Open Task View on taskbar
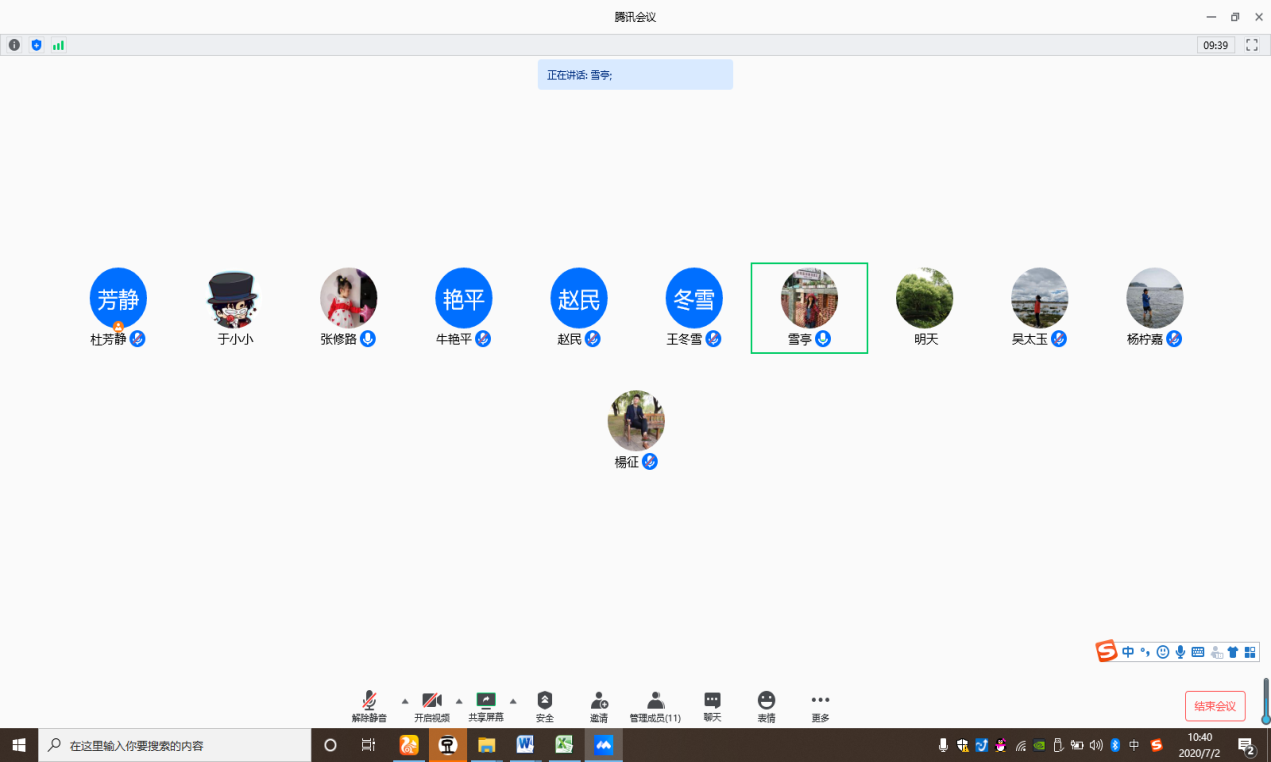The image size is (1271, 762). coord(368,745)
